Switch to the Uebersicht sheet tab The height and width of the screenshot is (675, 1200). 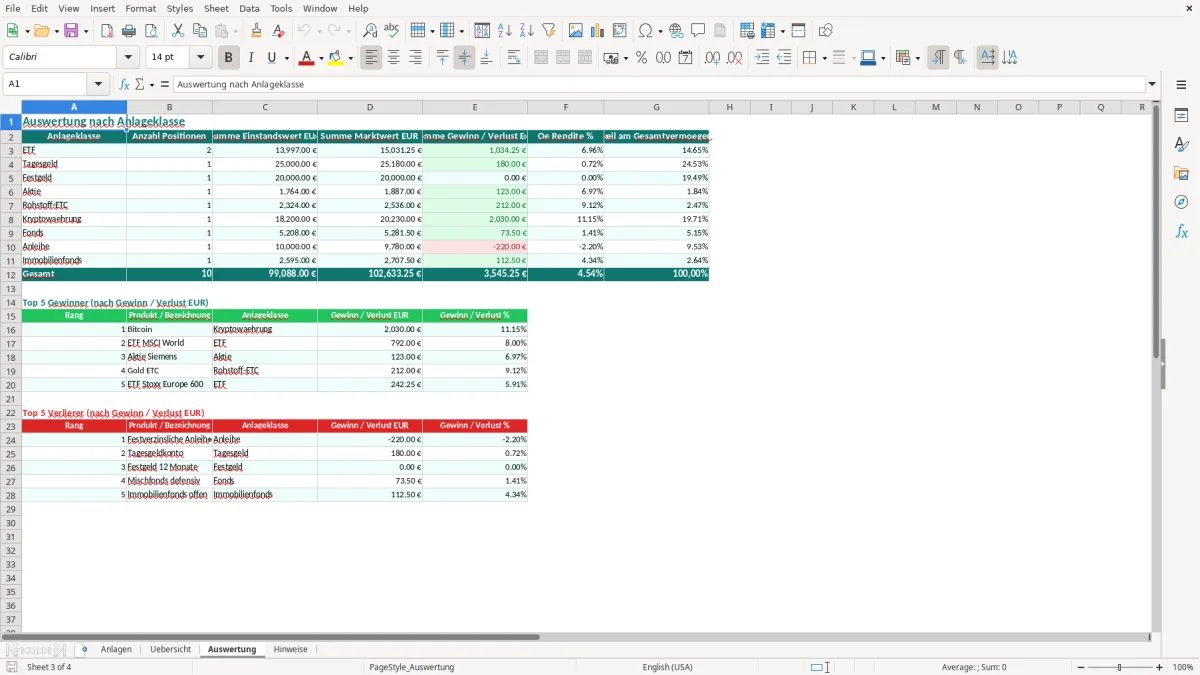pyautogui.click(x=170, y=650)
